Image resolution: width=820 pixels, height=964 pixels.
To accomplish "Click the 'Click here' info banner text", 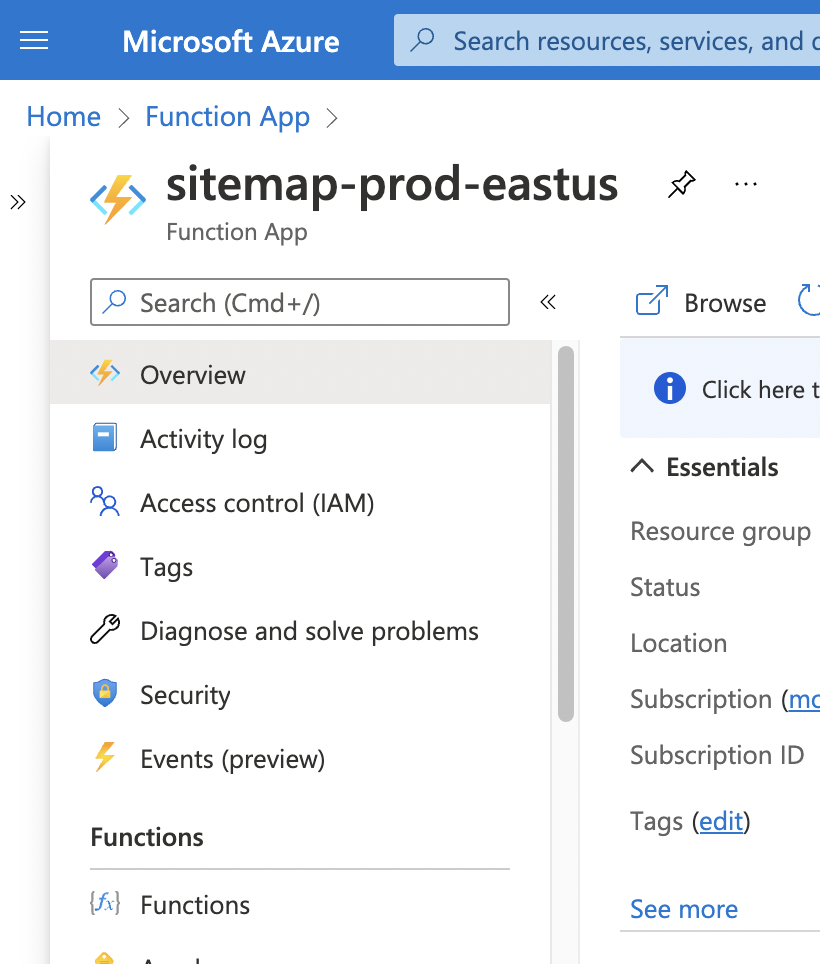I will pyautogui.click(x=760, y=389).
